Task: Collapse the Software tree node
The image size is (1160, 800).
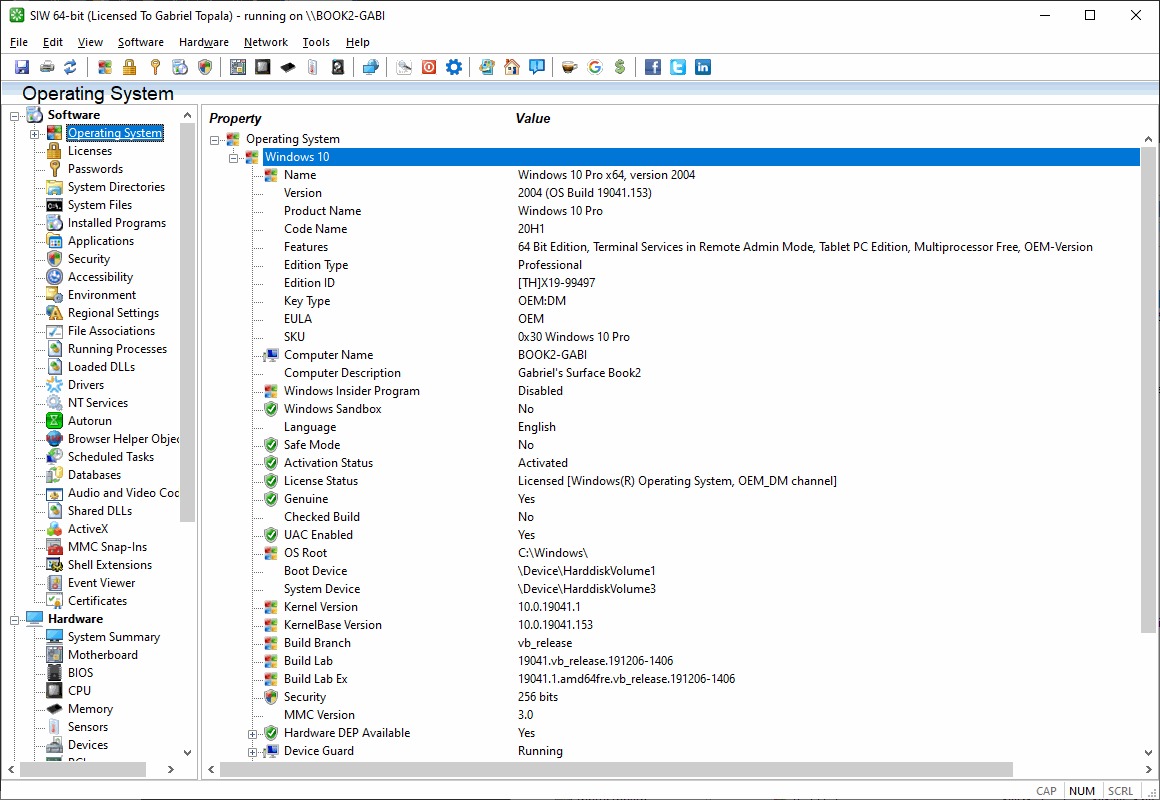Action: (15, 116)
